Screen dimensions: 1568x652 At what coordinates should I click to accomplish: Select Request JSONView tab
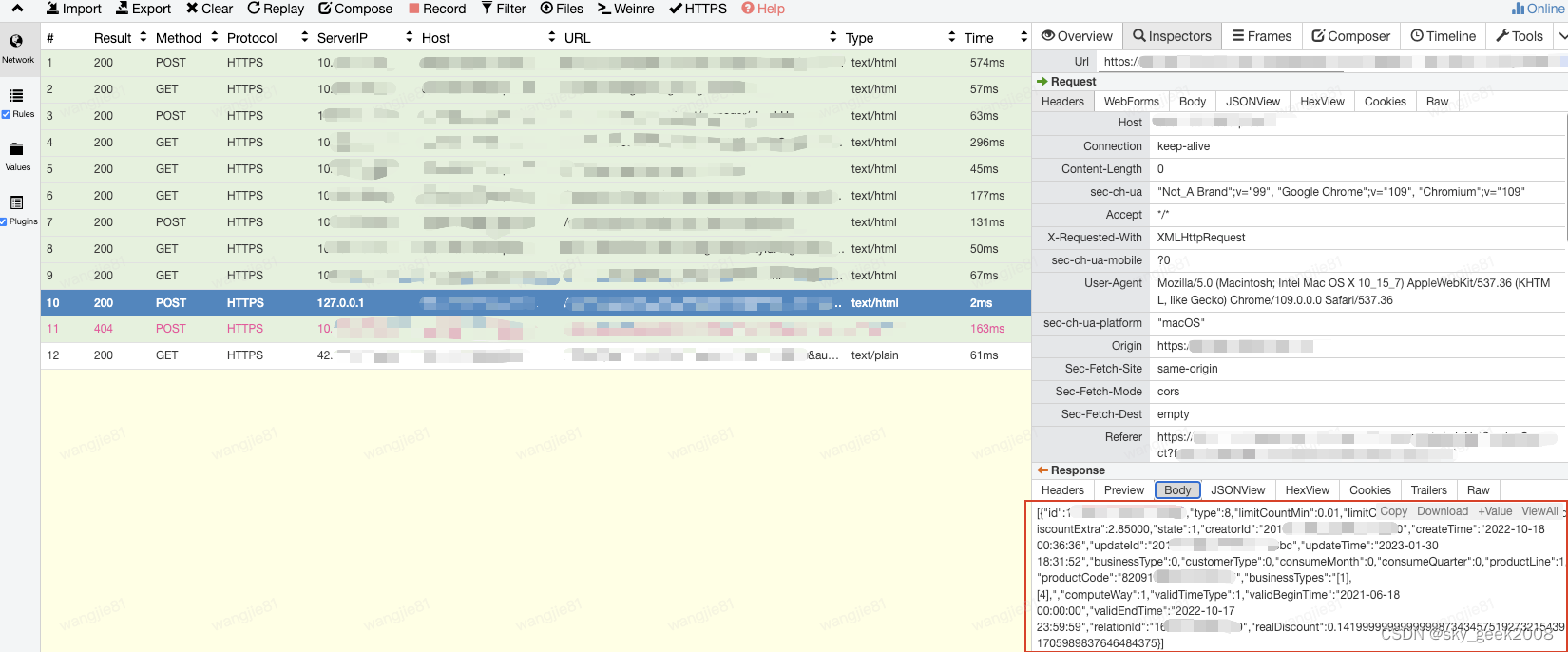1252,102
